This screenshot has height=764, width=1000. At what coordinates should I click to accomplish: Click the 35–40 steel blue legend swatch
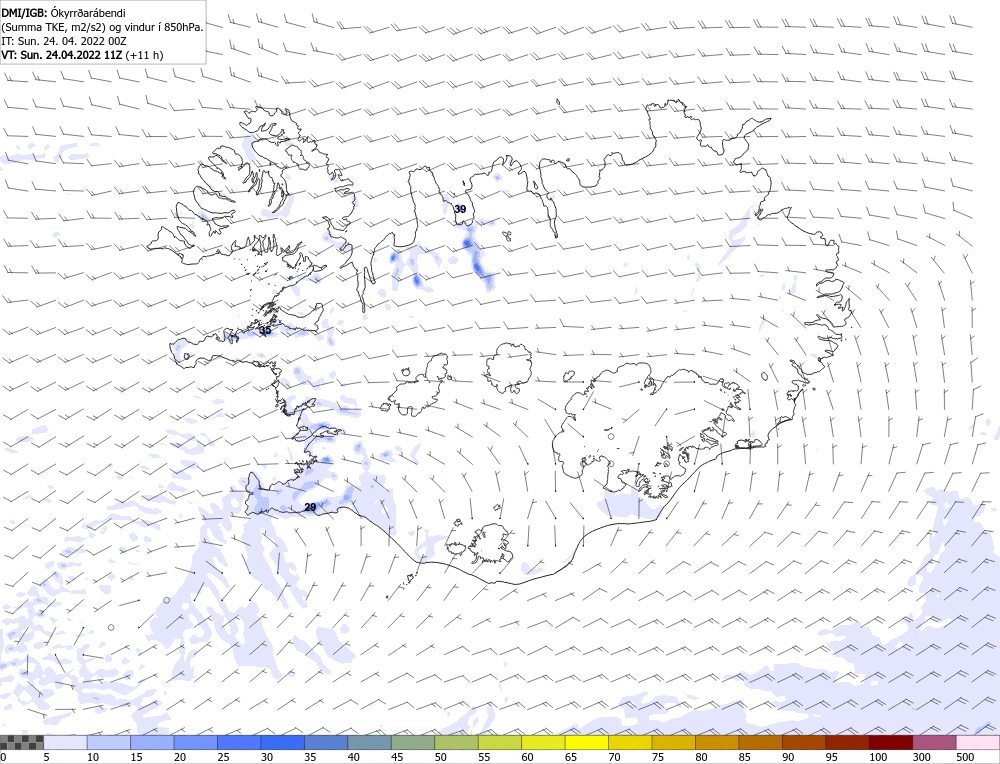pyautogui.click(x=326, y=742)
